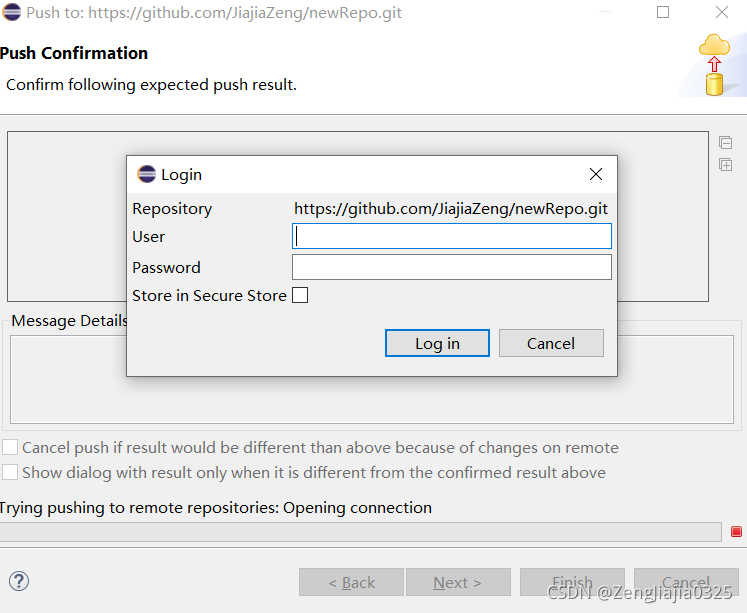Viewport: 747px width, 613px height.
Task: Click the User label
Action: 149,237
